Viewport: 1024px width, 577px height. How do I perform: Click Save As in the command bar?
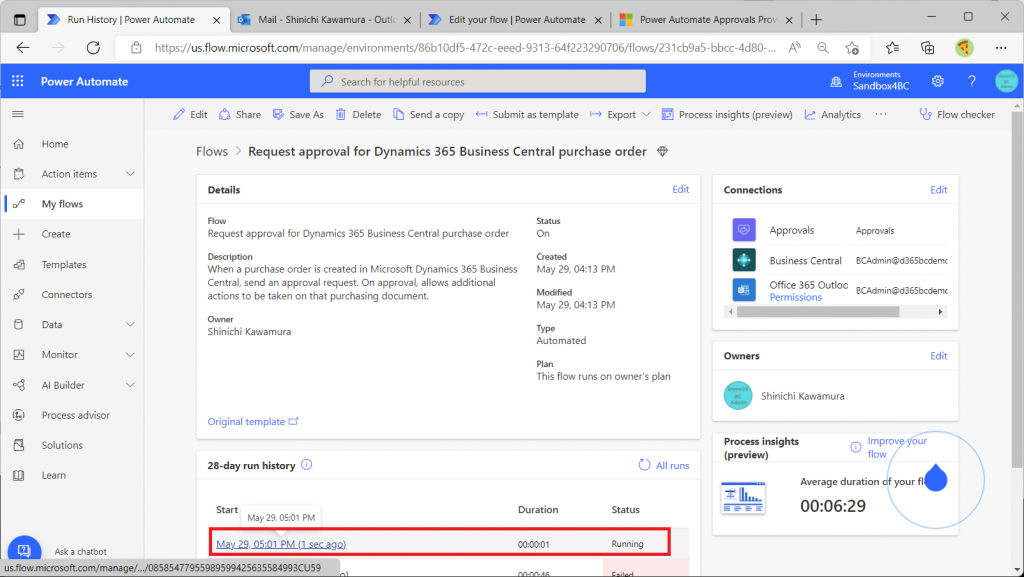point(298,114)
